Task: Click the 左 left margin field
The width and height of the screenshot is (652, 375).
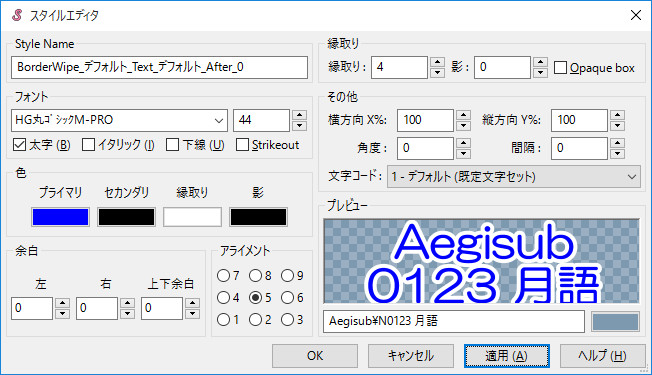Action: pyautogui.click(x=32, y=308)
